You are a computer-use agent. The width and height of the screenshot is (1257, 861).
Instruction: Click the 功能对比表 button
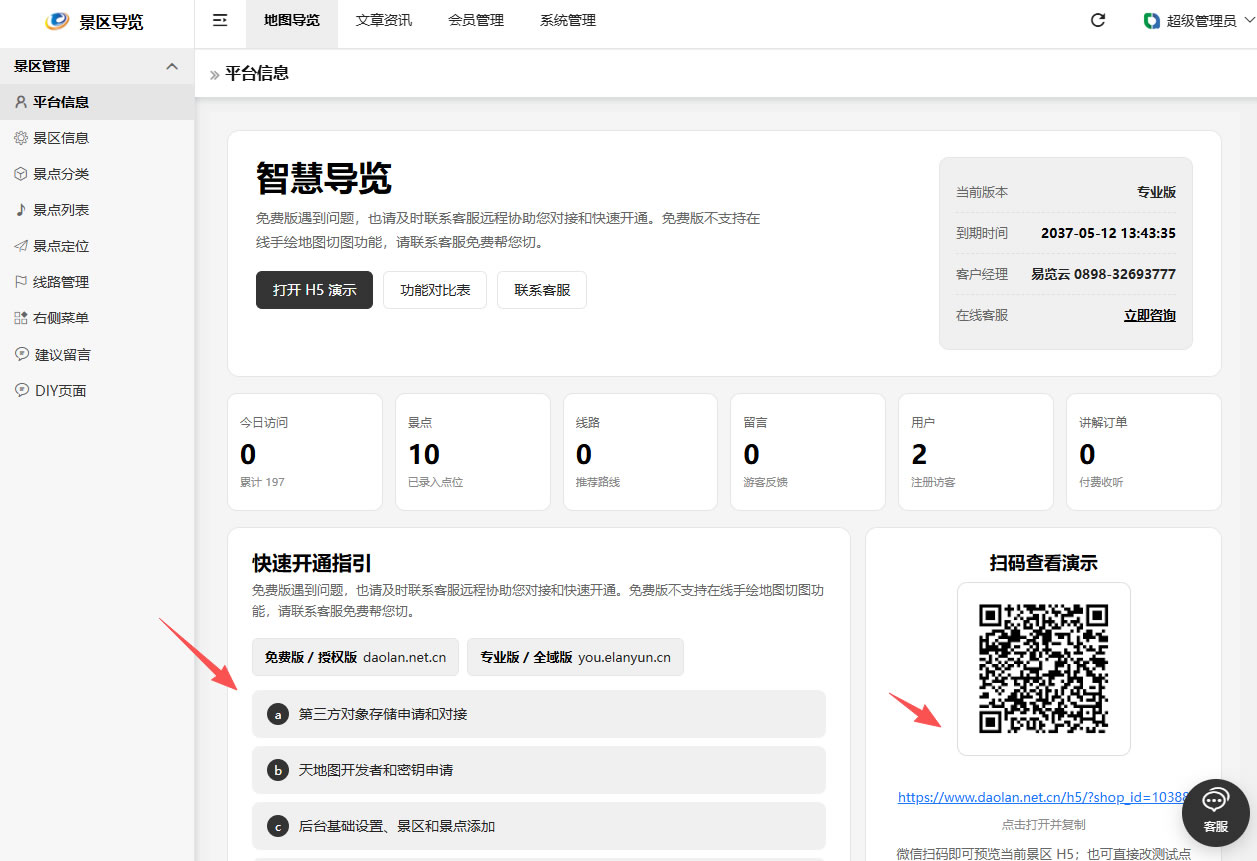point(435,290)
